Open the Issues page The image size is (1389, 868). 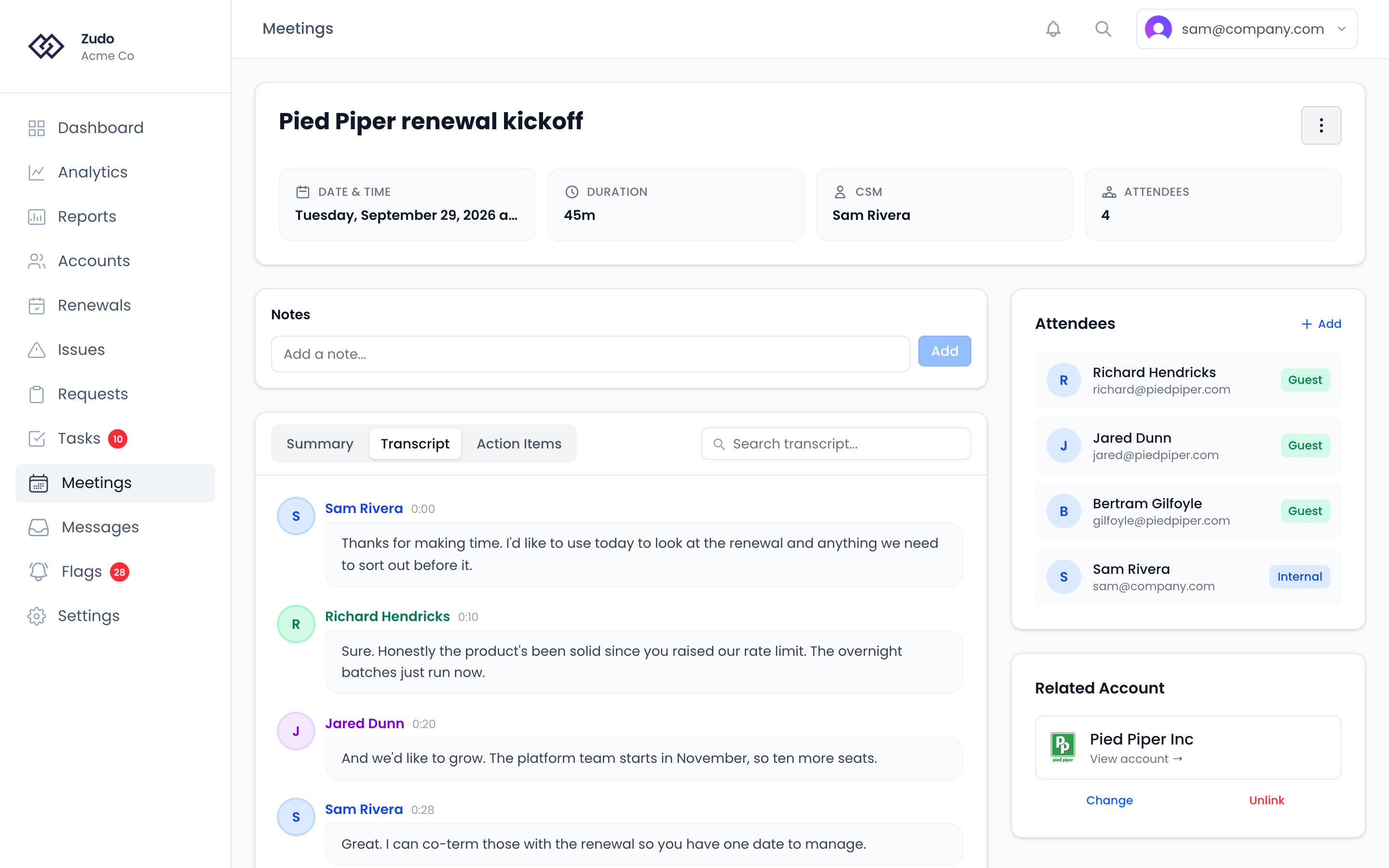pyautogui.click(x=115, y=350)
